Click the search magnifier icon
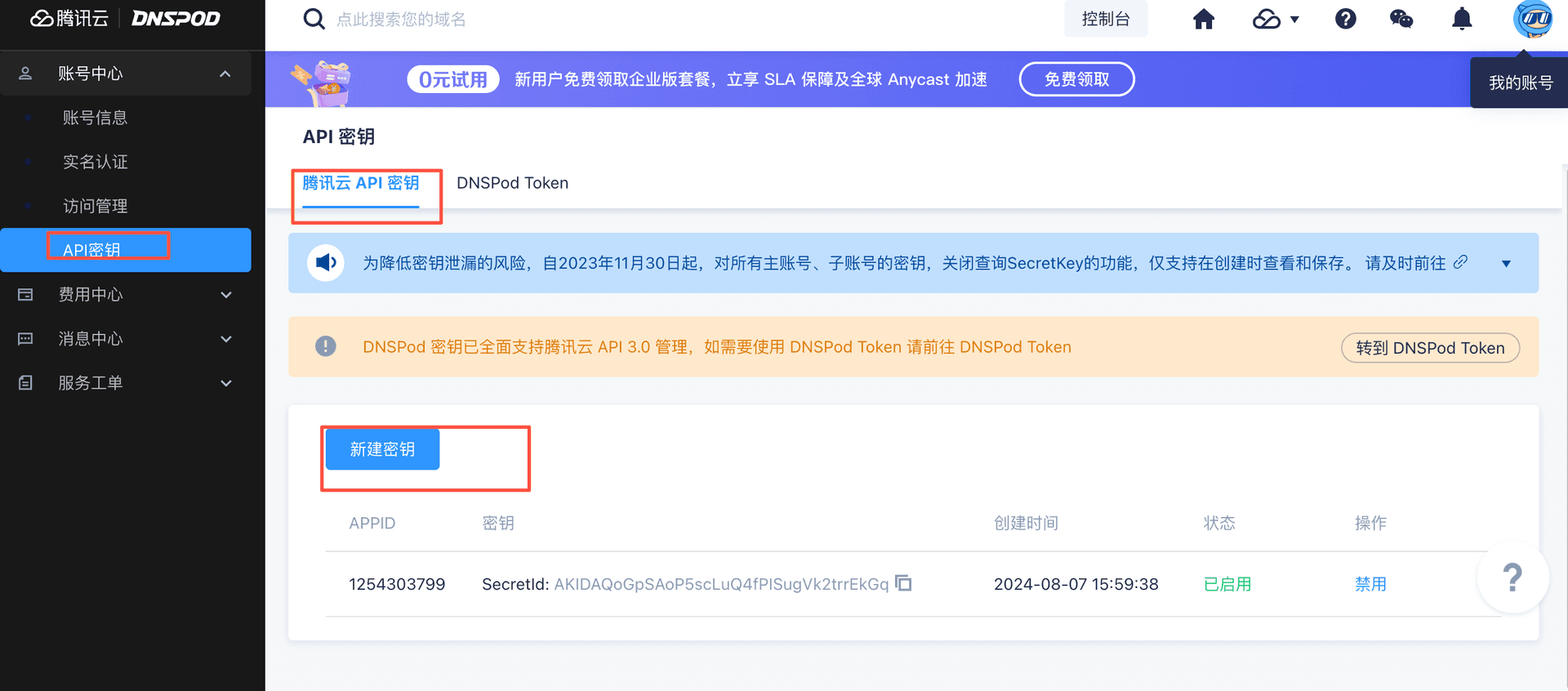Image resolution: width=1568 pixels, height=691 pixels. (314, 19)
